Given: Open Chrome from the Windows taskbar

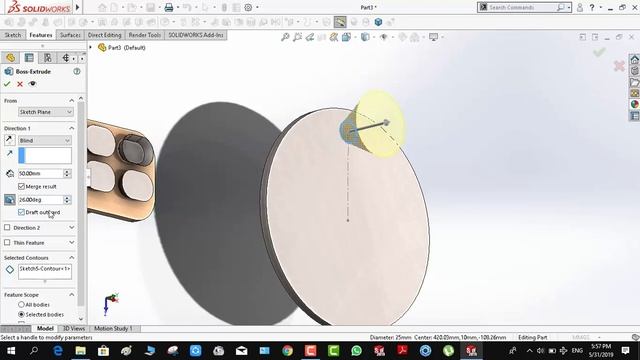Looking at the screenshot, I should point(287,351).
